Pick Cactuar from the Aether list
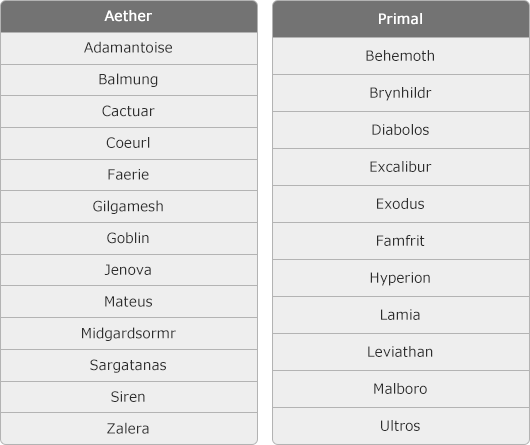Image resolution: width=530 pixels, height=445 pixels. tap(129, 112)
